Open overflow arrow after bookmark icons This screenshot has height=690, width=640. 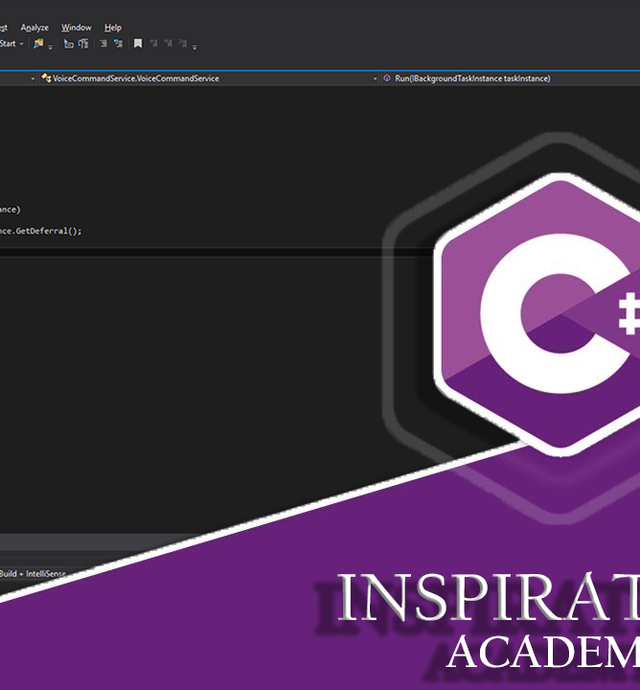195,47
